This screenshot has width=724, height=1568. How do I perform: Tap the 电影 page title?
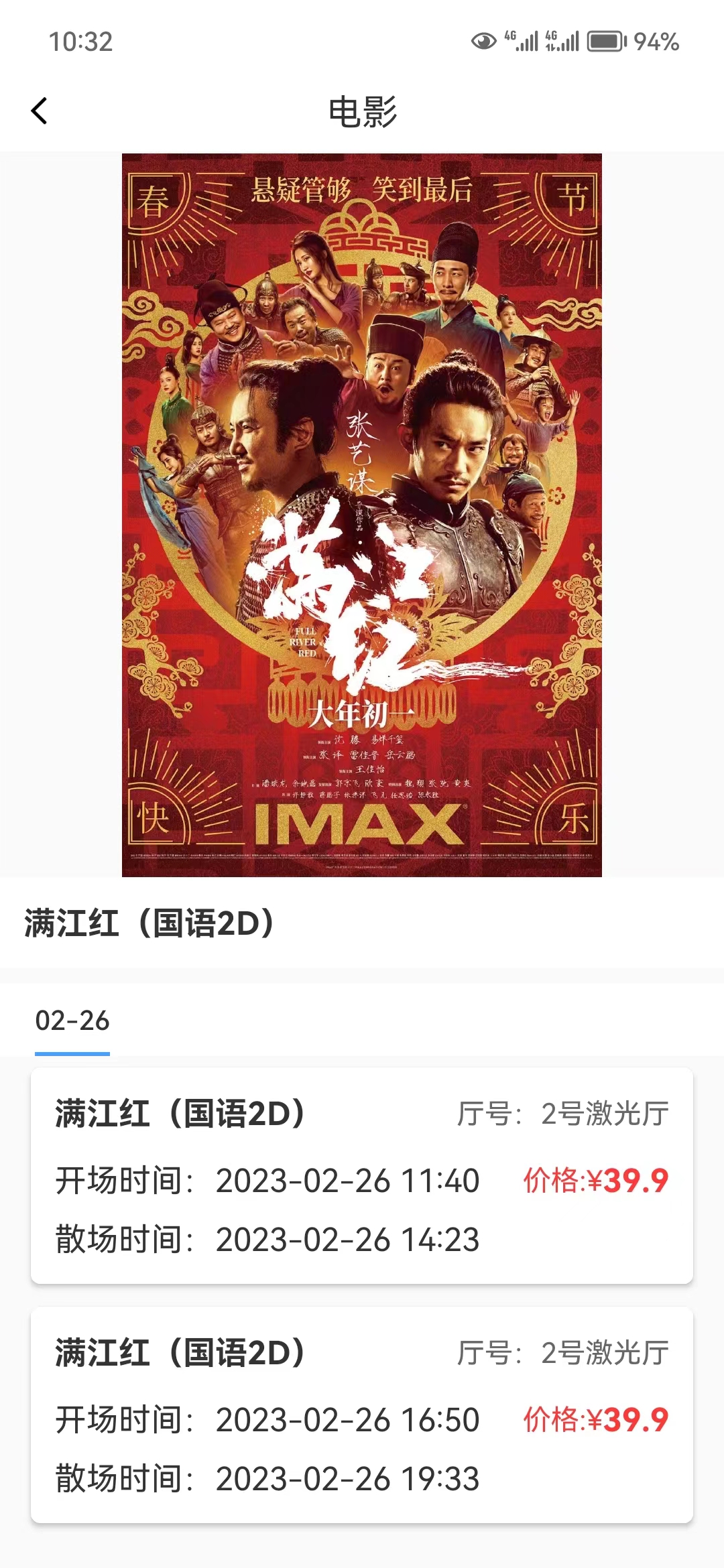[x=362, y=111]
